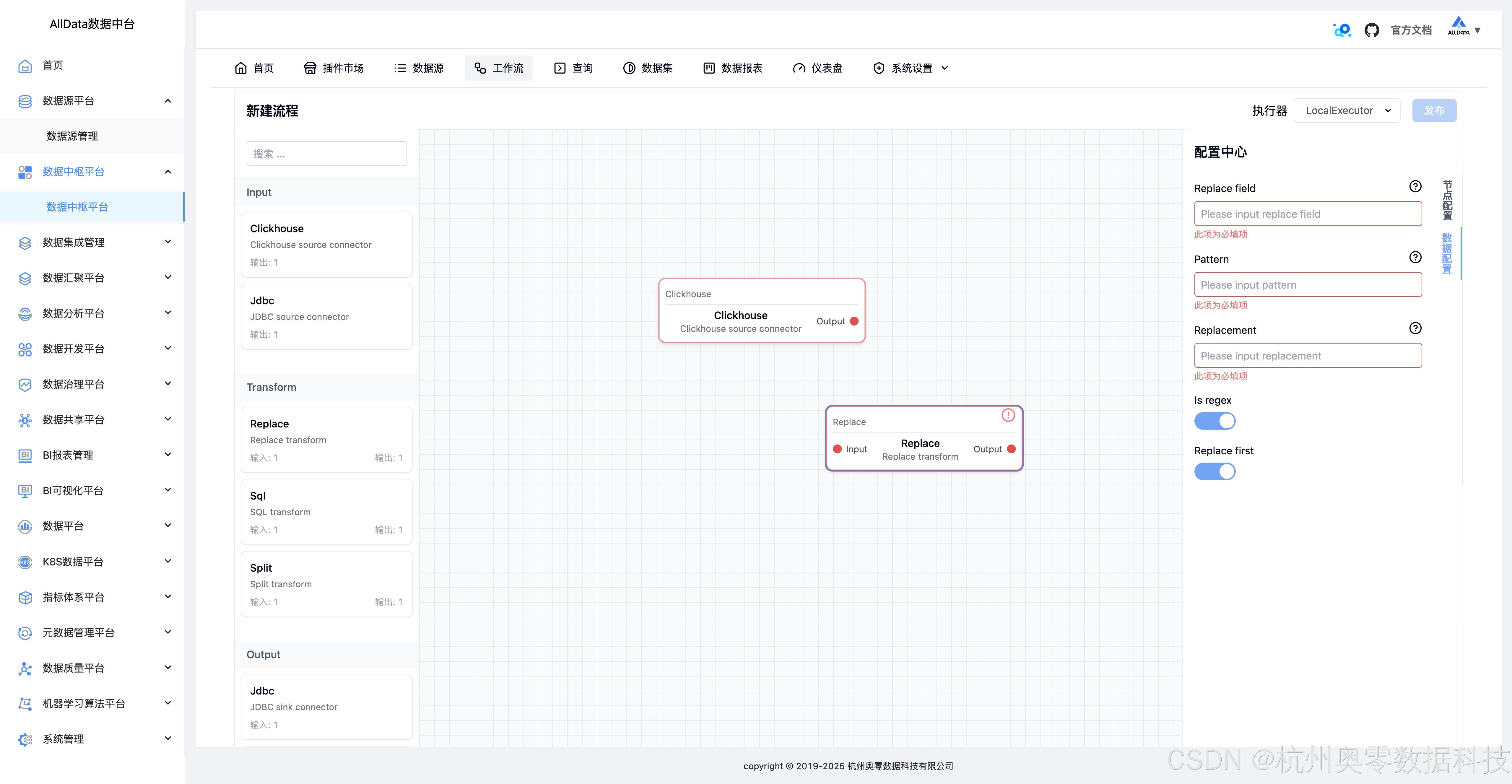
Task: Collapse the 数据中枢平台 sidebar group chevron
Action: tap(168, 172)
